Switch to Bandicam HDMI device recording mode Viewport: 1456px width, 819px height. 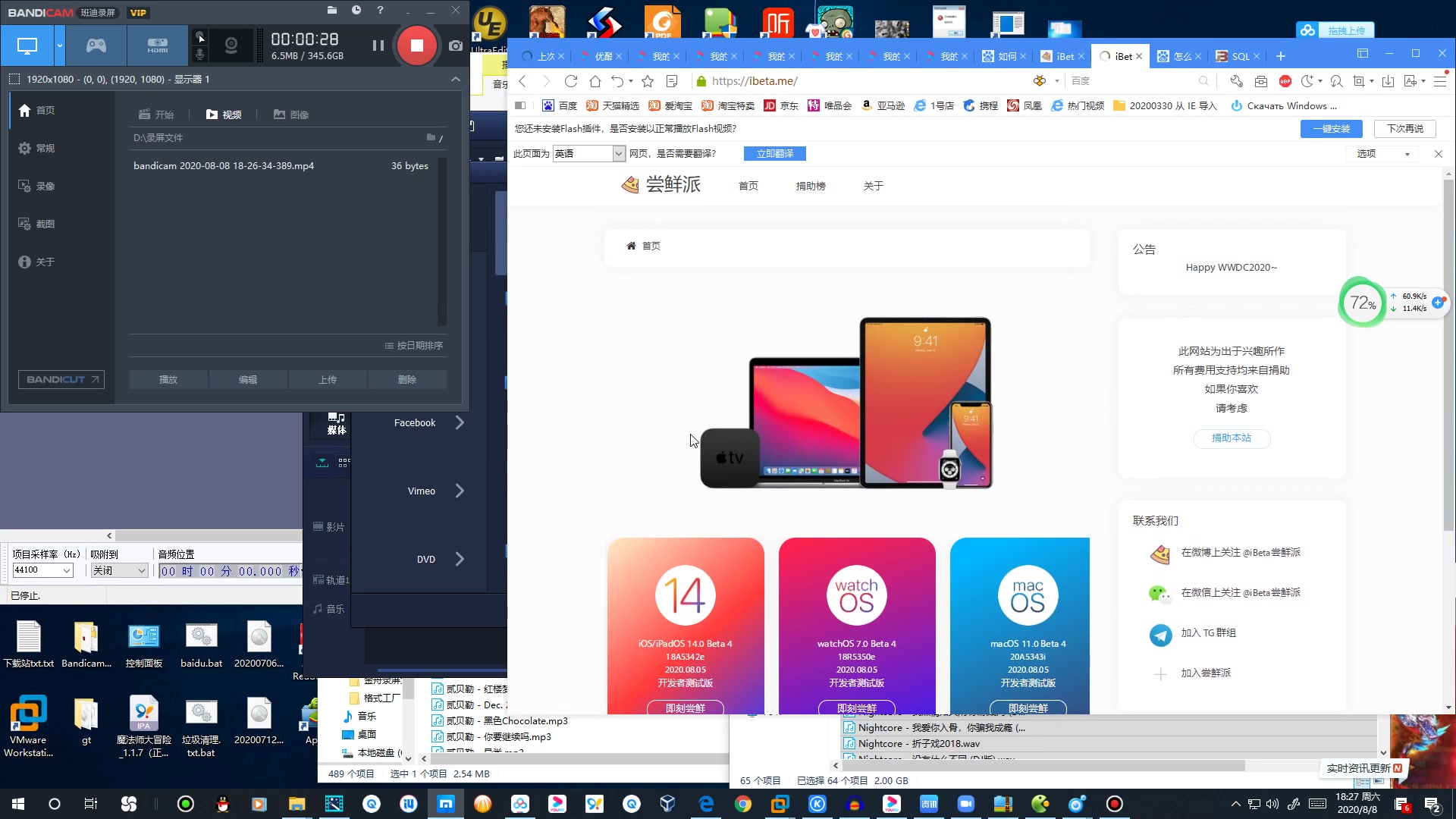pos(158,45)
